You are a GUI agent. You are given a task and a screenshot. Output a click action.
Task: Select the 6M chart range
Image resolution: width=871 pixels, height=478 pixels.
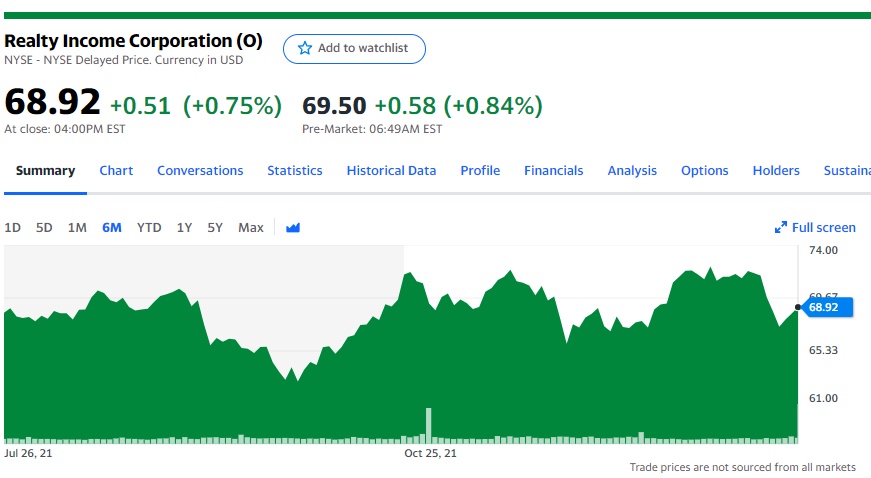coord(112,228)
